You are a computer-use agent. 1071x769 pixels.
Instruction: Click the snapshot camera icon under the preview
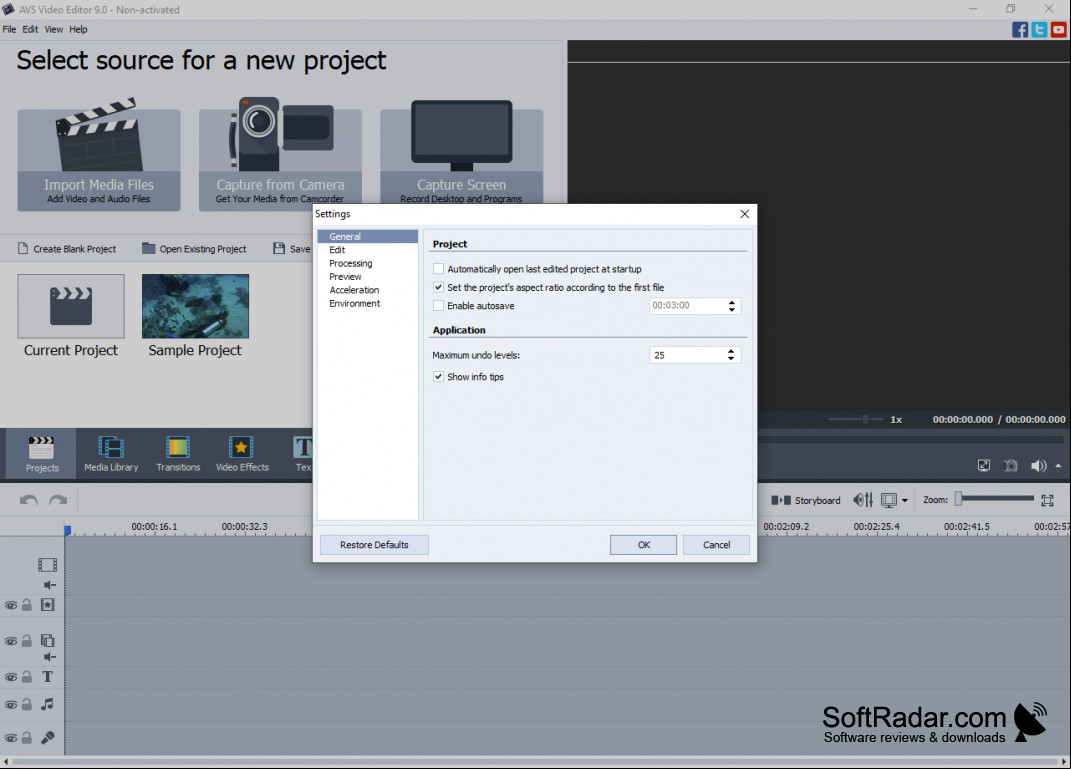coord(1010,466)
